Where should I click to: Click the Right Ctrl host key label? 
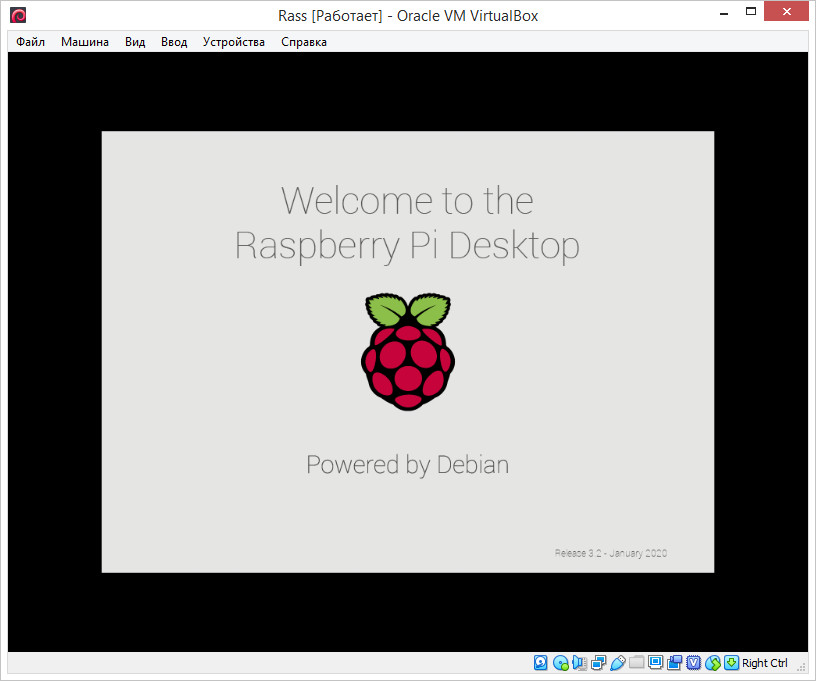[x=764, y=663]
